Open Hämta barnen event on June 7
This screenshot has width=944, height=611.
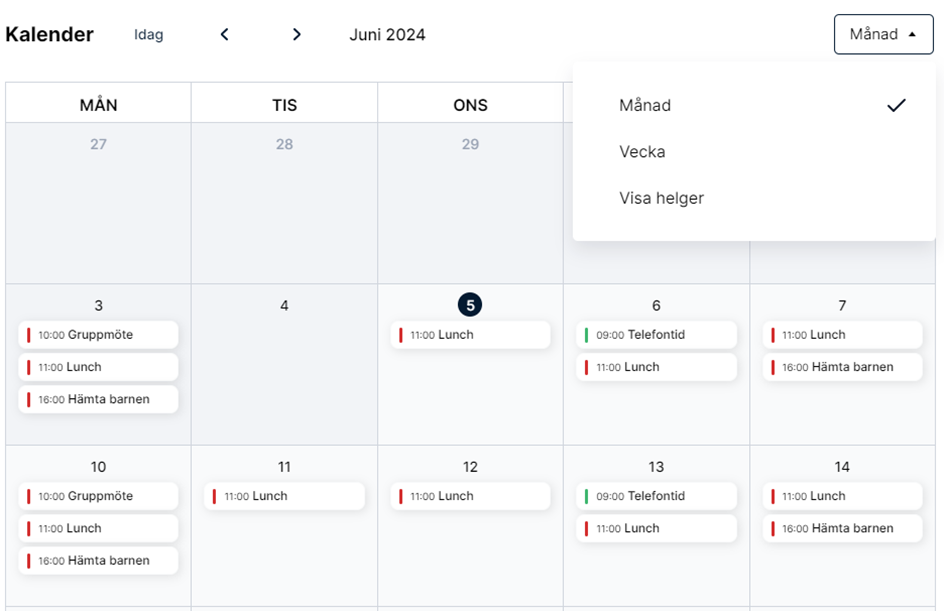coord(842,367)
